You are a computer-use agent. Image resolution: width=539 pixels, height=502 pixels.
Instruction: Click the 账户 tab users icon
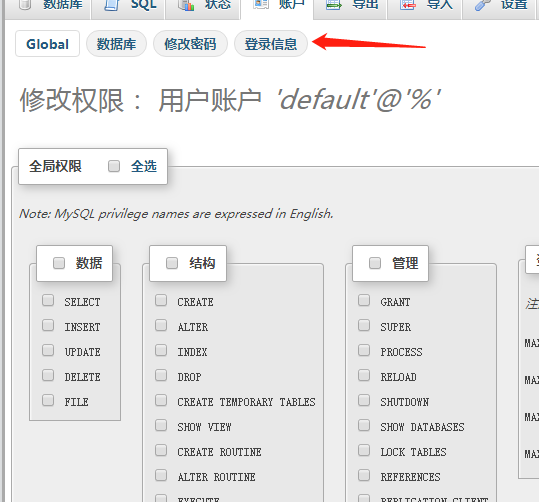[x=261, y=4]
